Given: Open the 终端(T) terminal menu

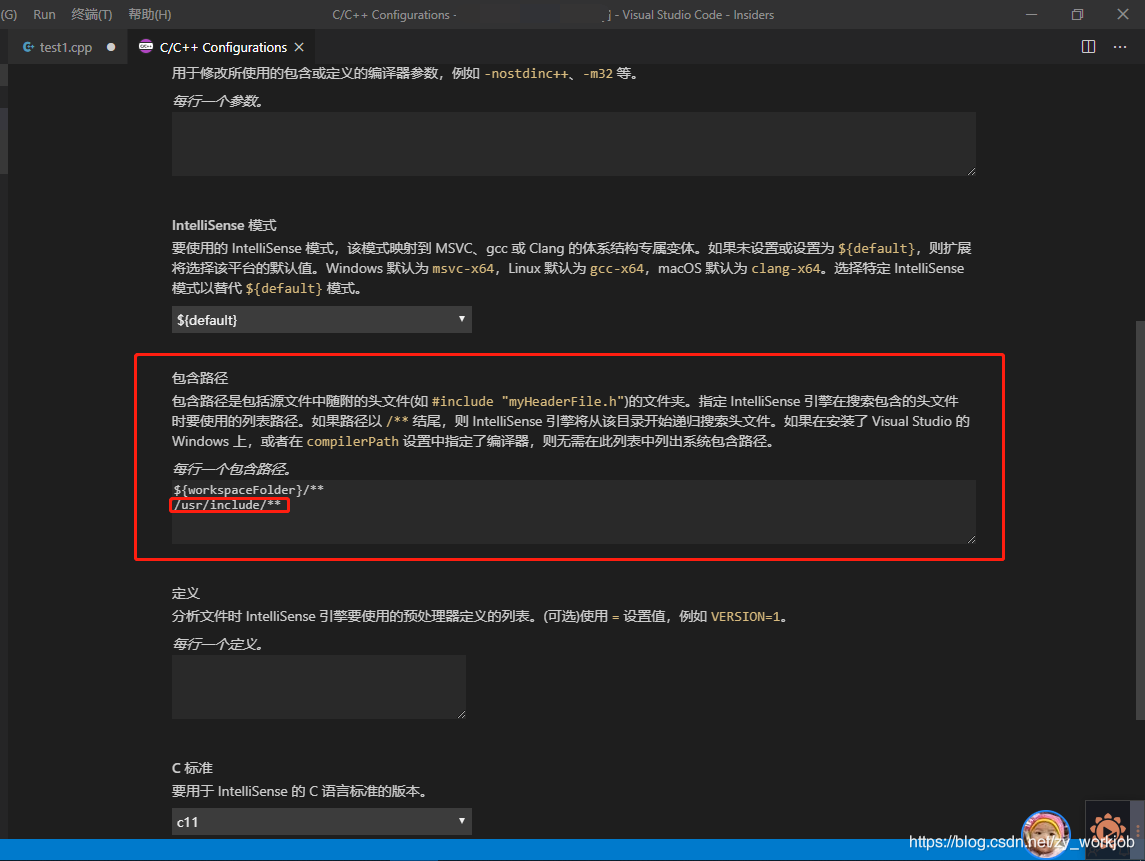Looking at the screenshot, I should point(91,15).
